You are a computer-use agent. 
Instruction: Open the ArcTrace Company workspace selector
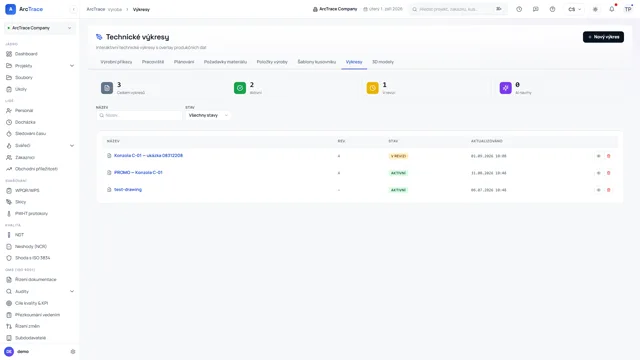click(40, 28)
